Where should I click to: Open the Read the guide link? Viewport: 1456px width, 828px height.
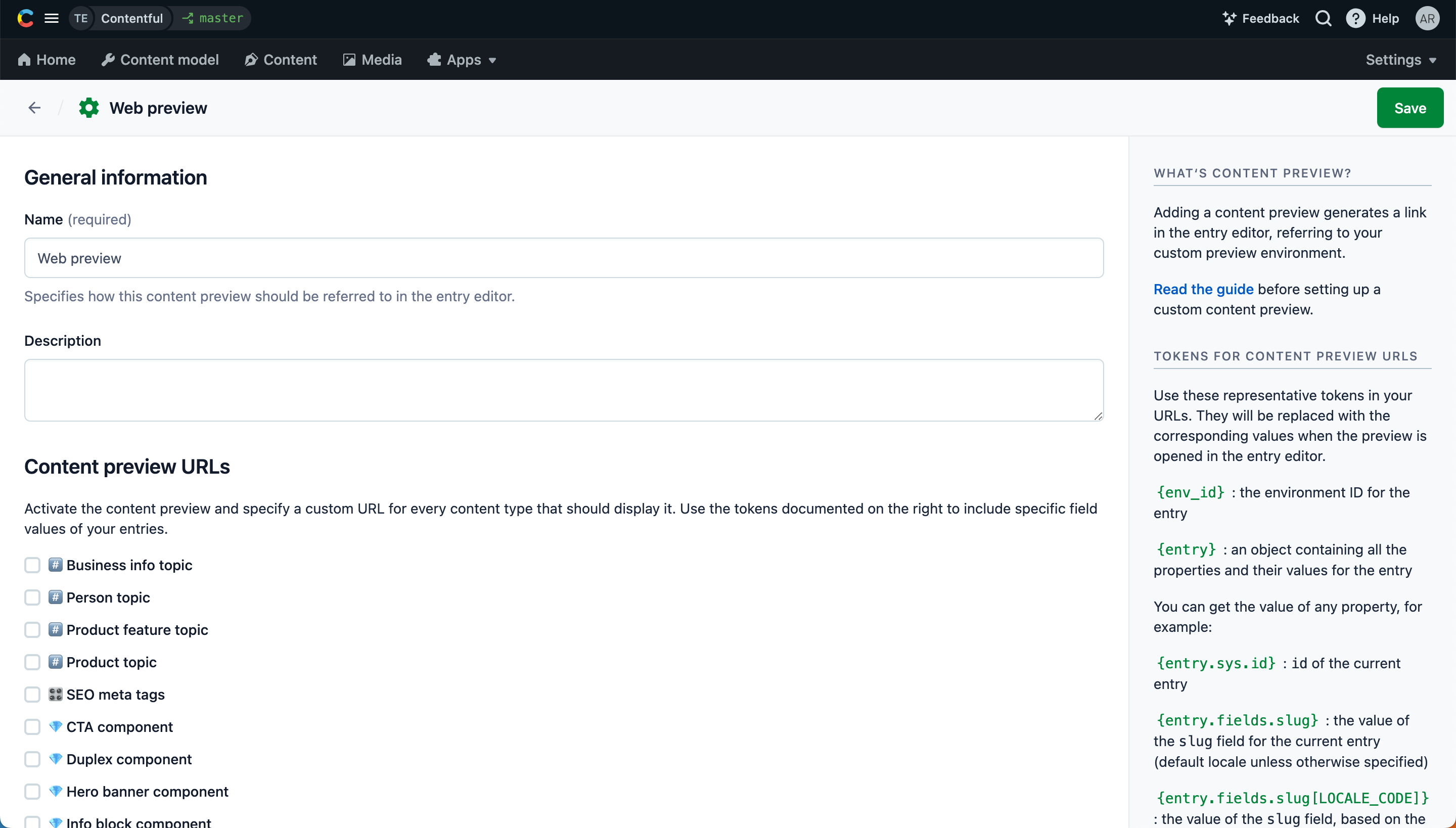click(1203, 289)
